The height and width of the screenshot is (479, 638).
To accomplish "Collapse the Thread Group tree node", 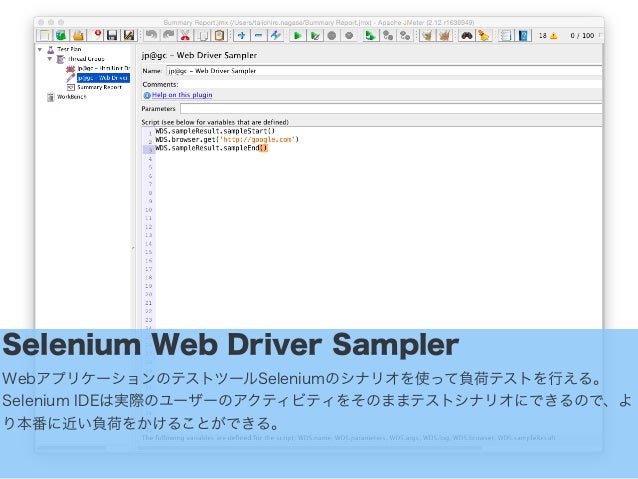I will (x=50, y=59).
